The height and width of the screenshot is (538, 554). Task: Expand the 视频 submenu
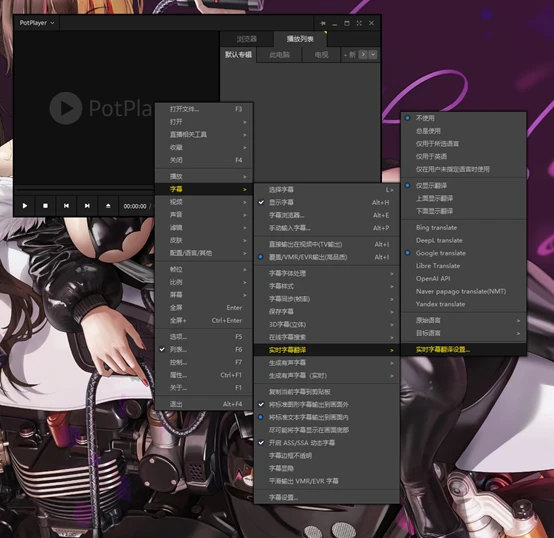point(204,202)
